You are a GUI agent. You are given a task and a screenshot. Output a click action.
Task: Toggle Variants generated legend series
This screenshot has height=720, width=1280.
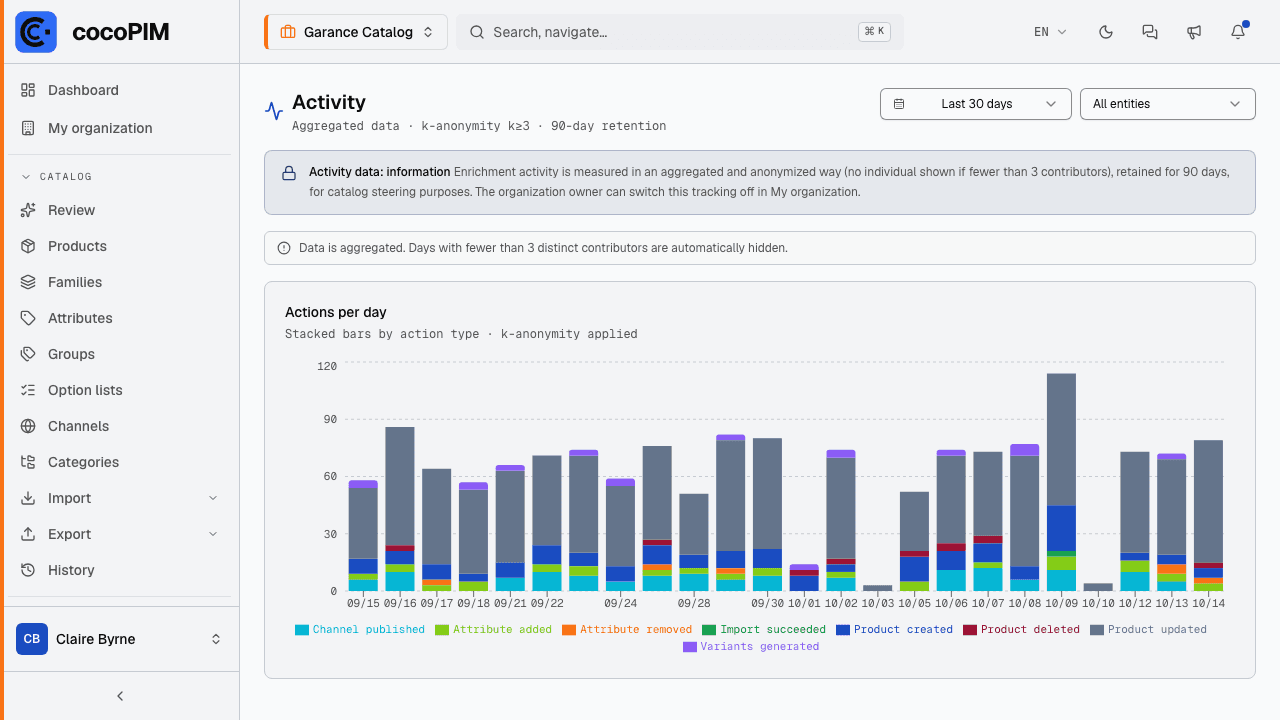click(x=751, y=647)
